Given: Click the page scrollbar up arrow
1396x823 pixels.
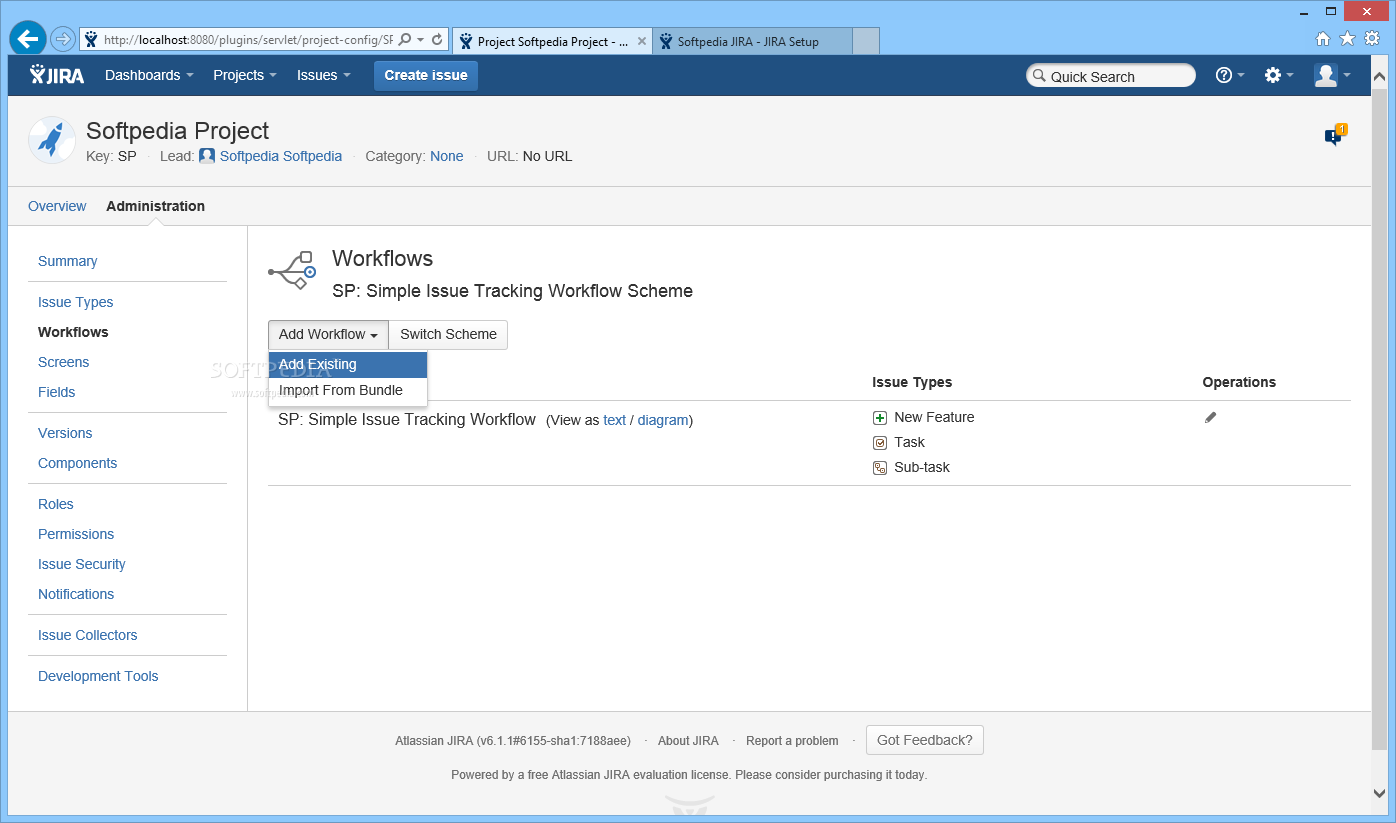Looking at the screenshot, I should [1379, 75].
